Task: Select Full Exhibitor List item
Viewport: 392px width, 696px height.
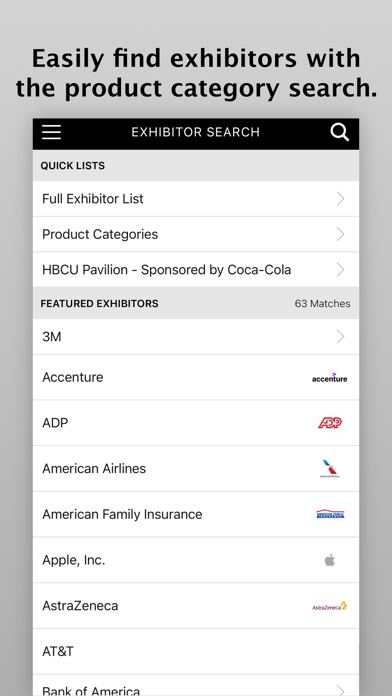Action: click(x=196, y=199)
